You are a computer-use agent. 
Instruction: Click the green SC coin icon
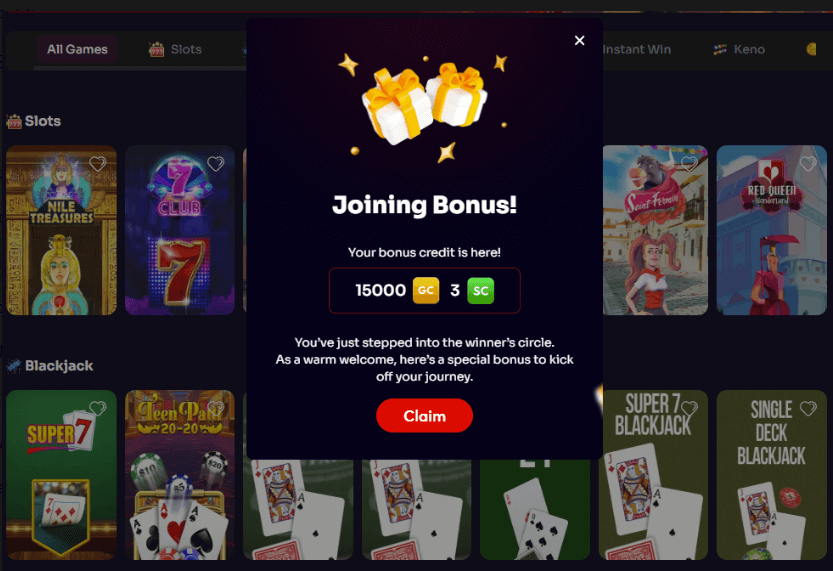click(x=481, y=290)
